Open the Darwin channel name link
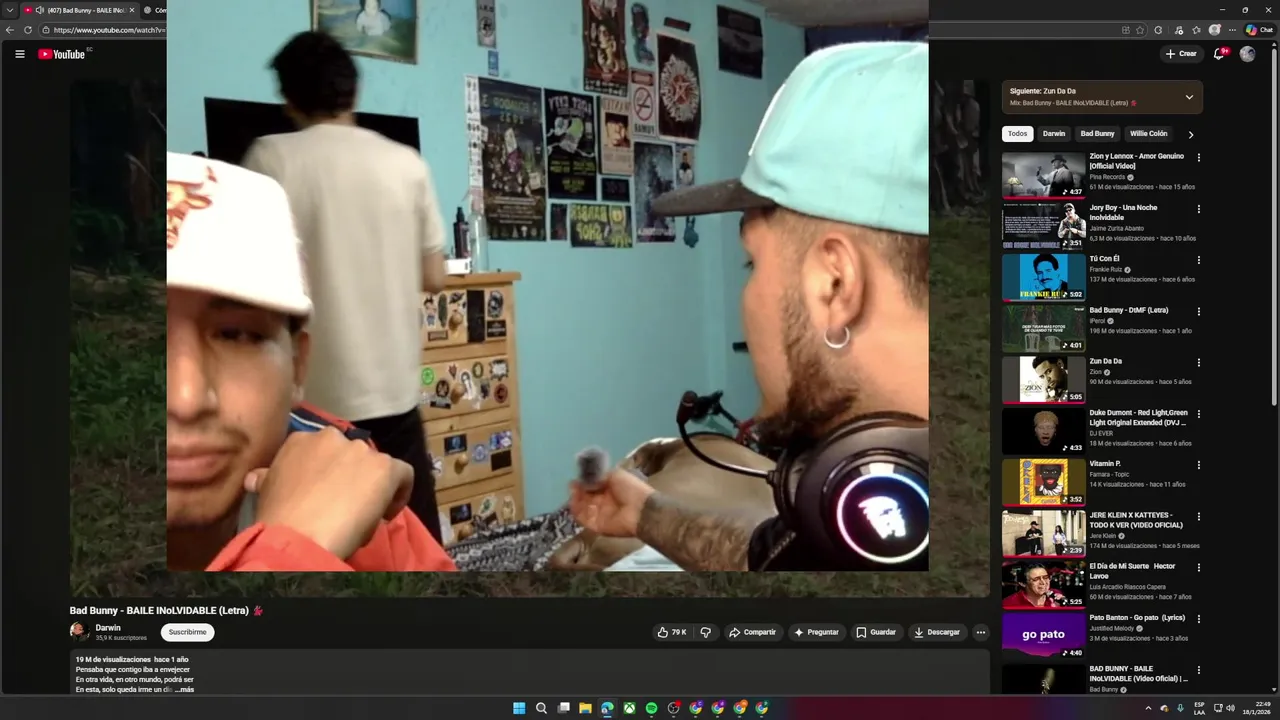 (108, 628)
